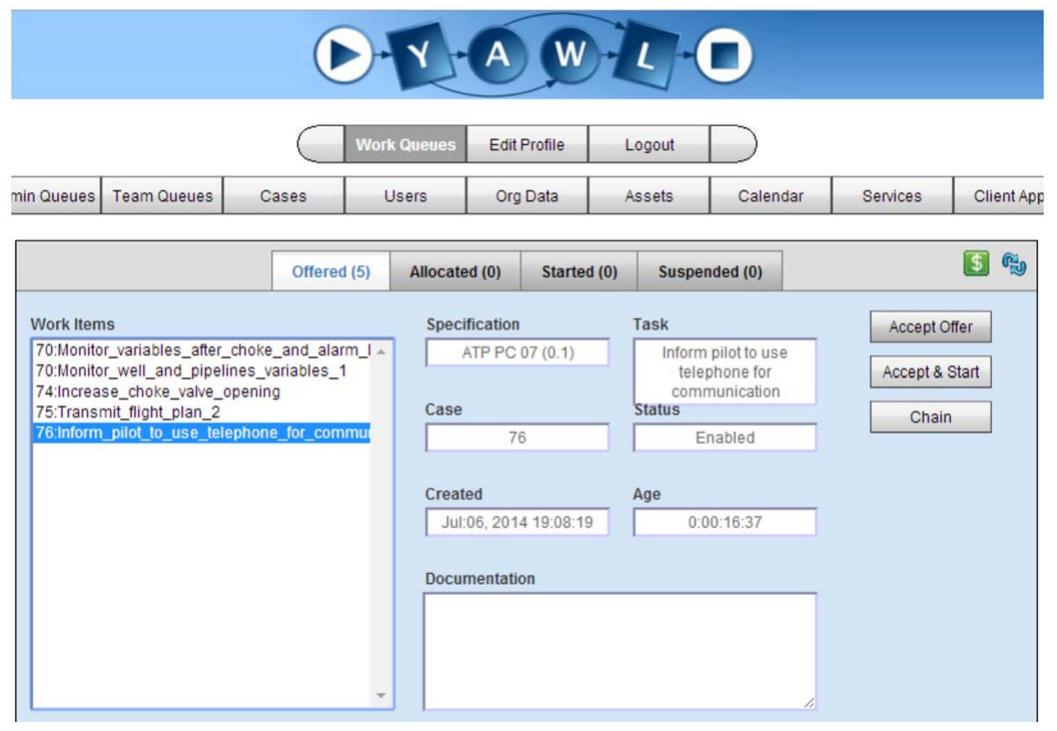
Task: Click inside the Documentation text area
Action: click(x=620, y=651)
